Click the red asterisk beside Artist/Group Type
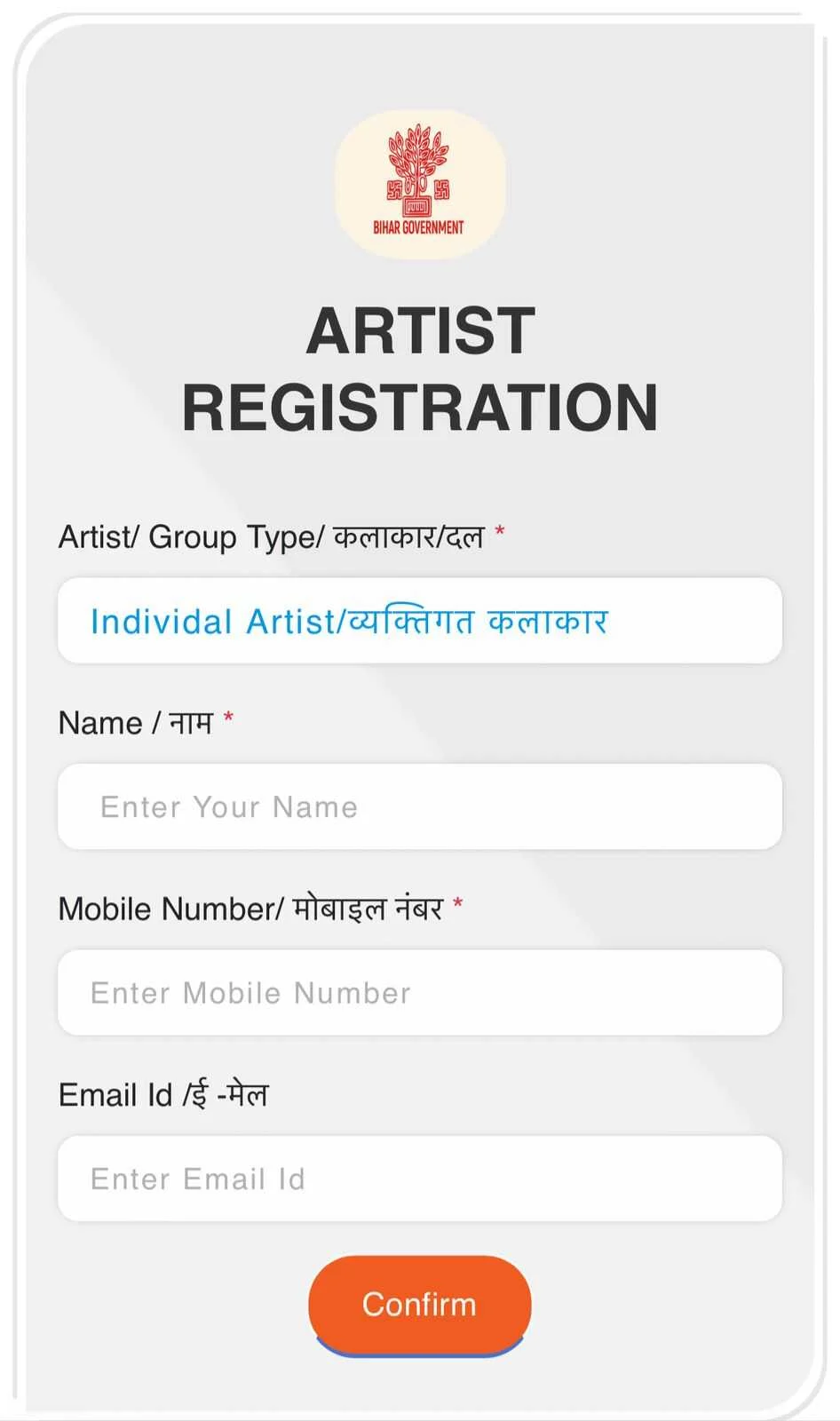840x1421 pixels. (x=500, y=531)
